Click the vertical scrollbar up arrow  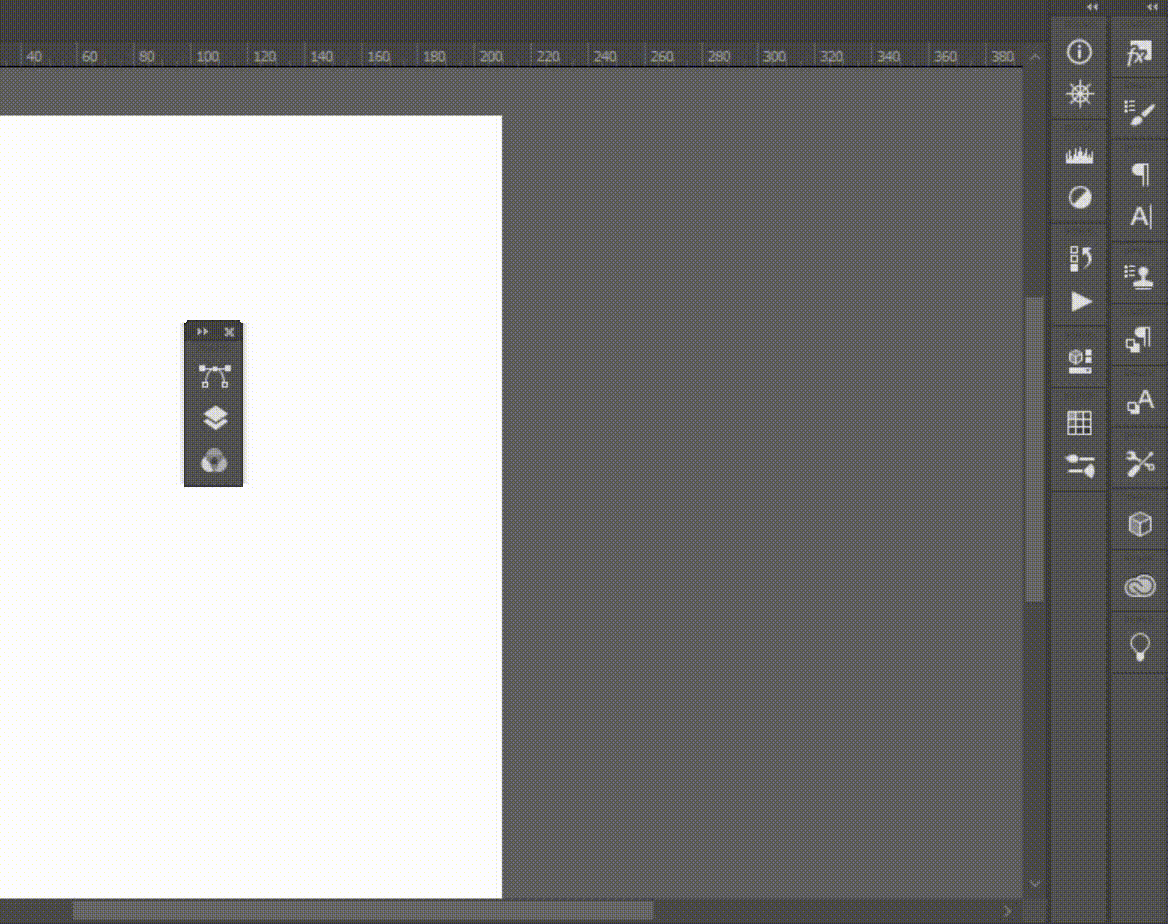1035,56
